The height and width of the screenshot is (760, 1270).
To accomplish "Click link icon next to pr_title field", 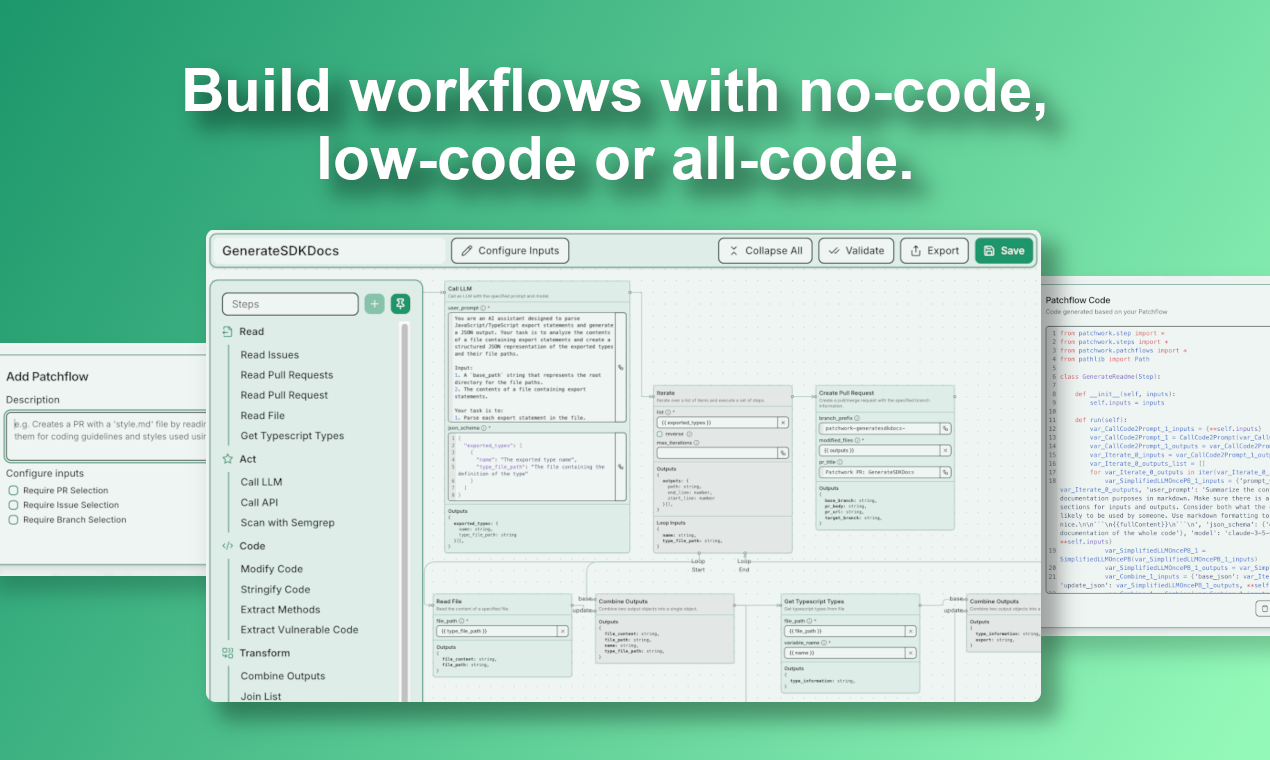I will (945, 472).
